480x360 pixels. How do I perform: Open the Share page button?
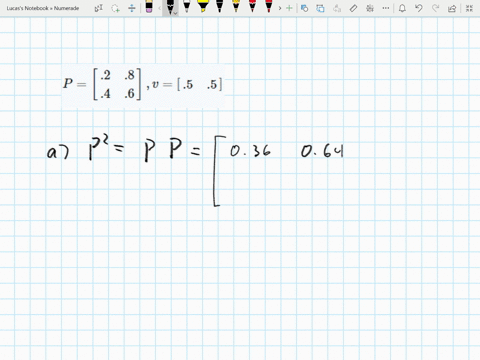coord(452,8)
